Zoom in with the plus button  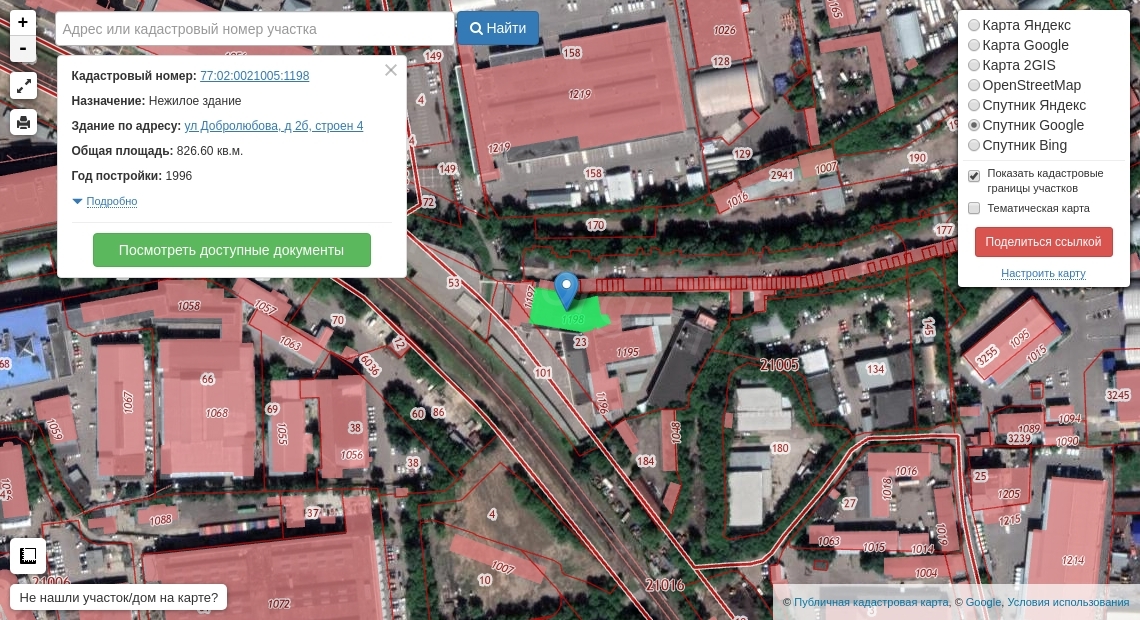coord(23,22)
